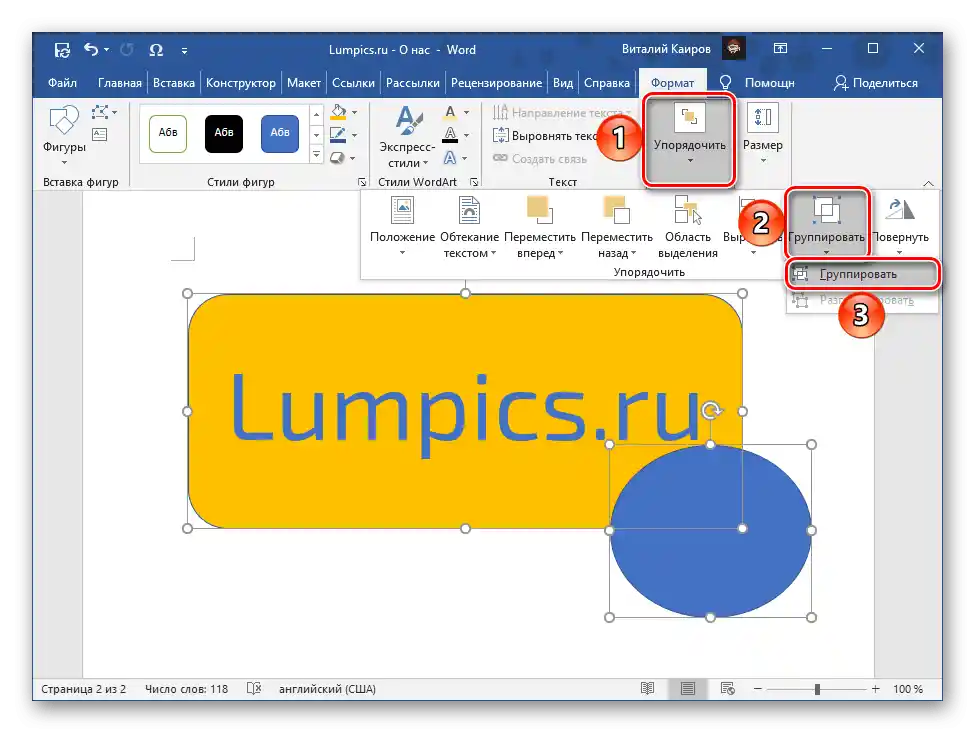Click the proofing check icon
Viewport: 975px width, 733px height.
pos(254,688)
